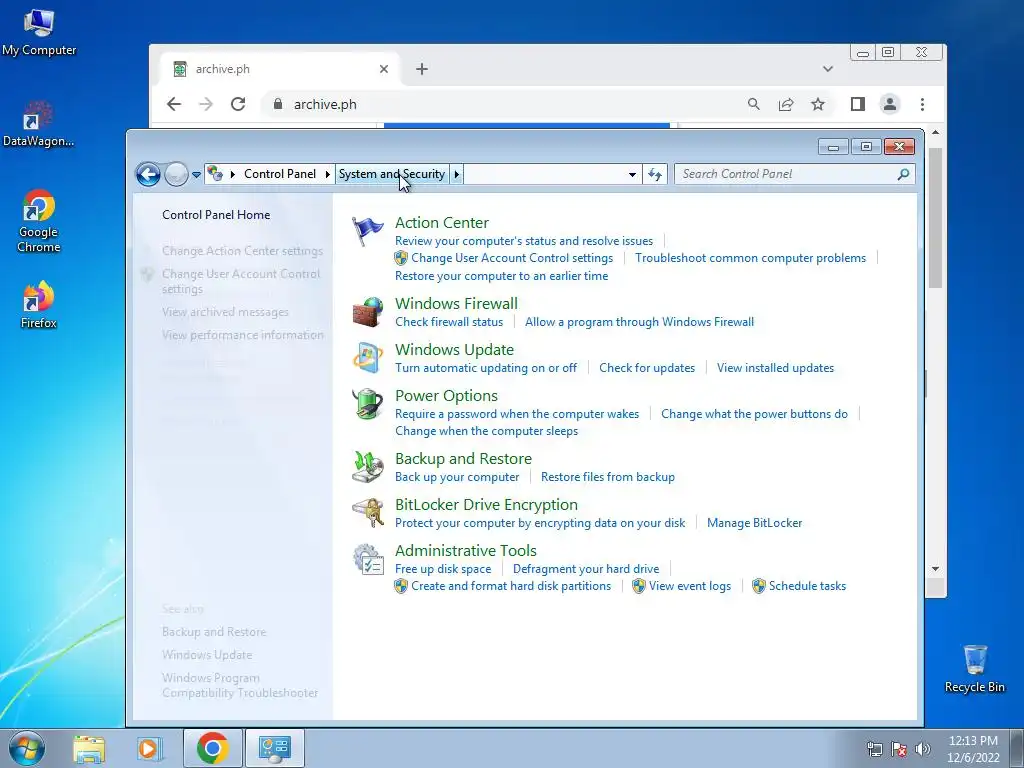
Task: Click Schedule tasks
Action: click(807, 586)
